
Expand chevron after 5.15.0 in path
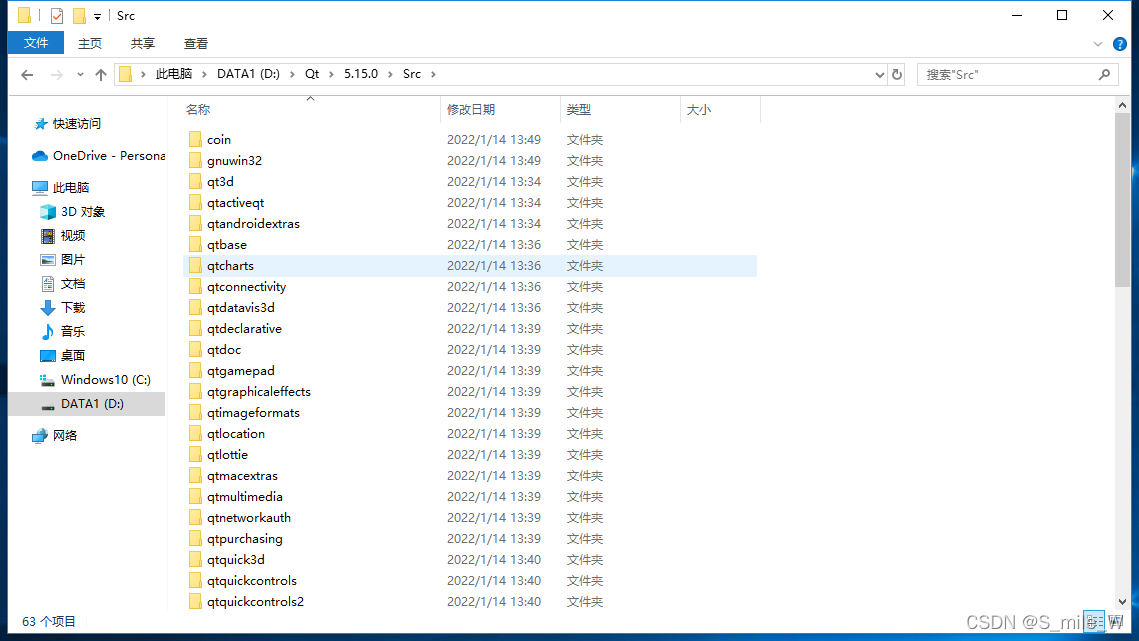tap(391, 74)
